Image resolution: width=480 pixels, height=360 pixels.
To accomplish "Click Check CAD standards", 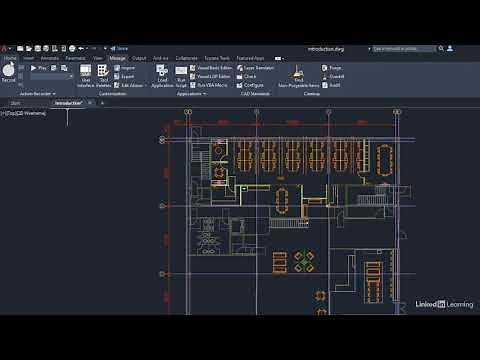I will (246, 77).
